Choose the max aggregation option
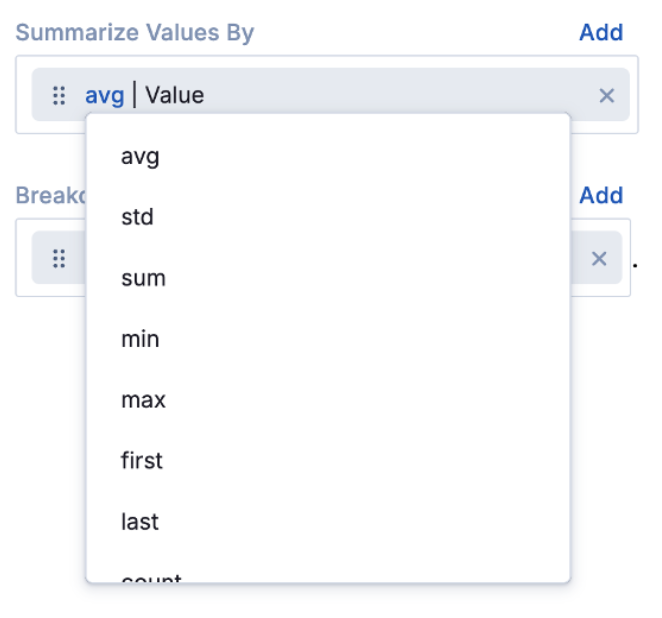Image resolution: width=662 pixels, height=618 pixels. pyautogui.click(x=143, y=400)
